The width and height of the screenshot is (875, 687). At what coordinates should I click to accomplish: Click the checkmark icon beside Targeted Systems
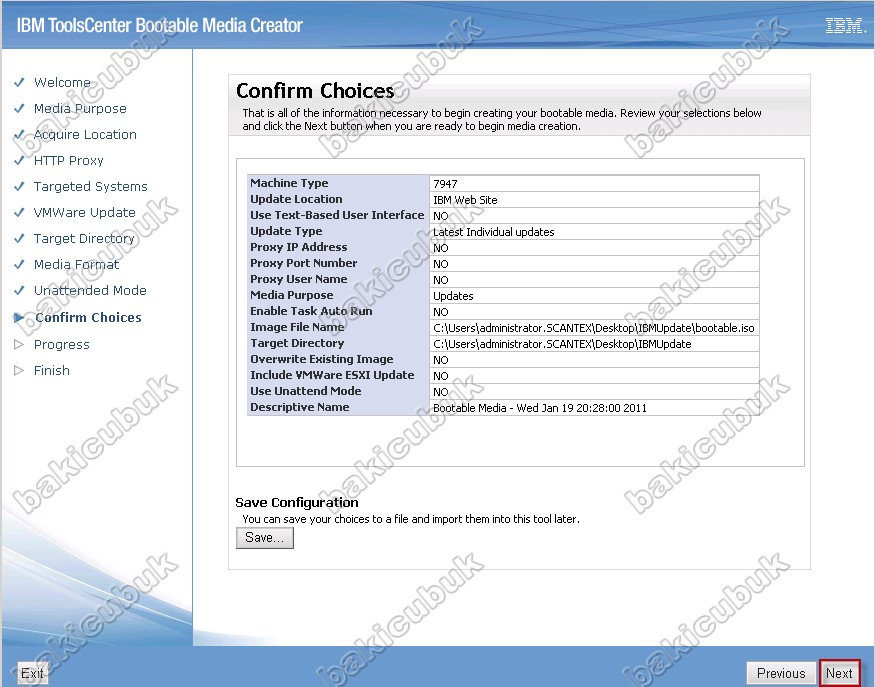(x=19, y=186)
